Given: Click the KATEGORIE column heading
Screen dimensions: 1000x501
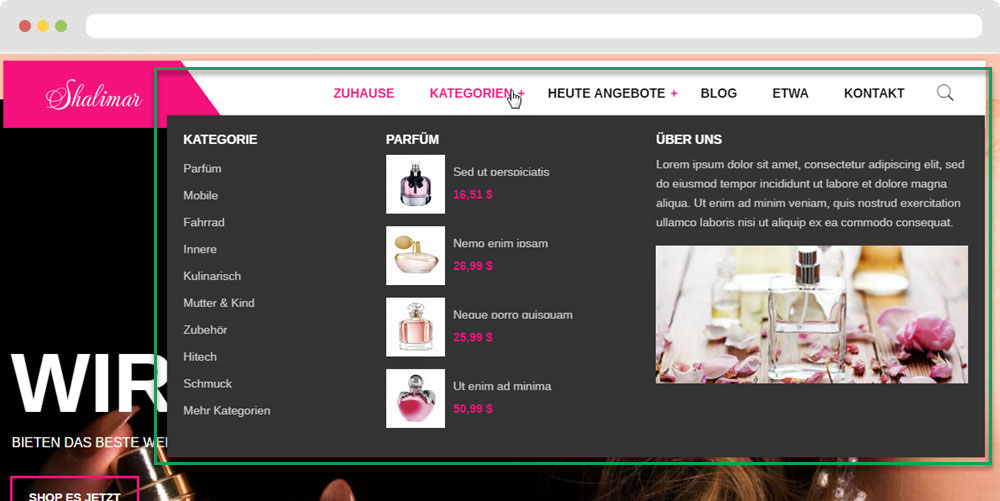Looking at the screenshot, I should 220,139.
